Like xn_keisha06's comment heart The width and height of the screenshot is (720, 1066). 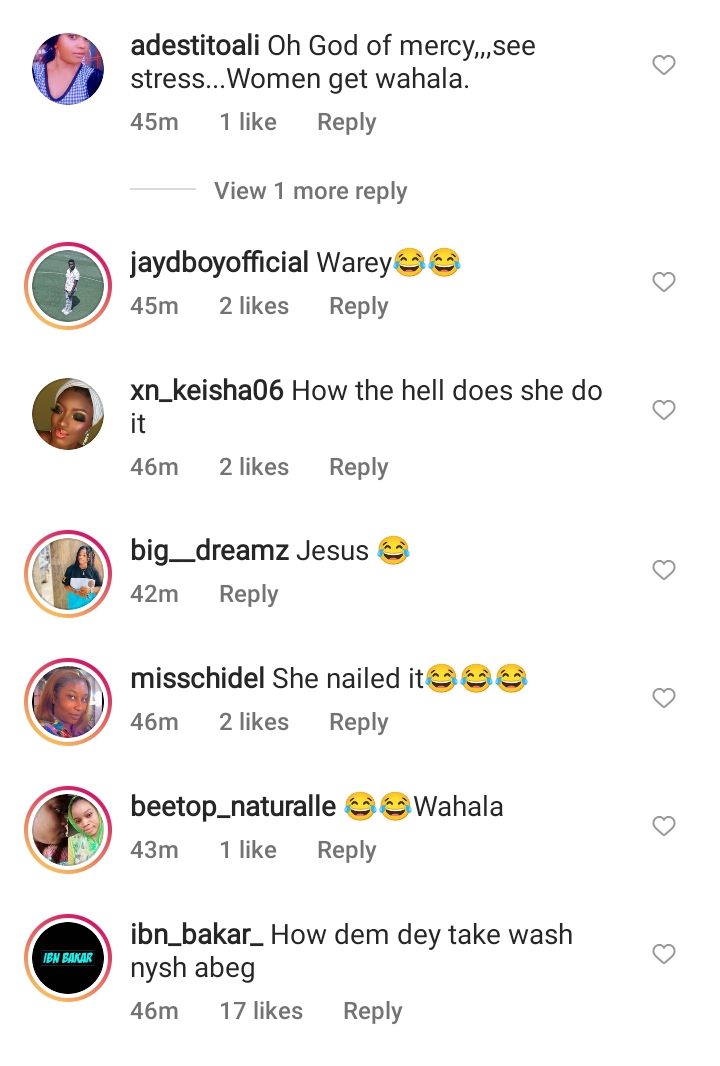pos(664,409)
